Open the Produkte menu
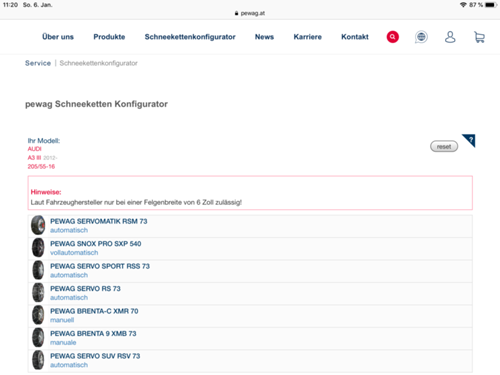Viewport: 500px width, 375px height. [x=109, y=37]
